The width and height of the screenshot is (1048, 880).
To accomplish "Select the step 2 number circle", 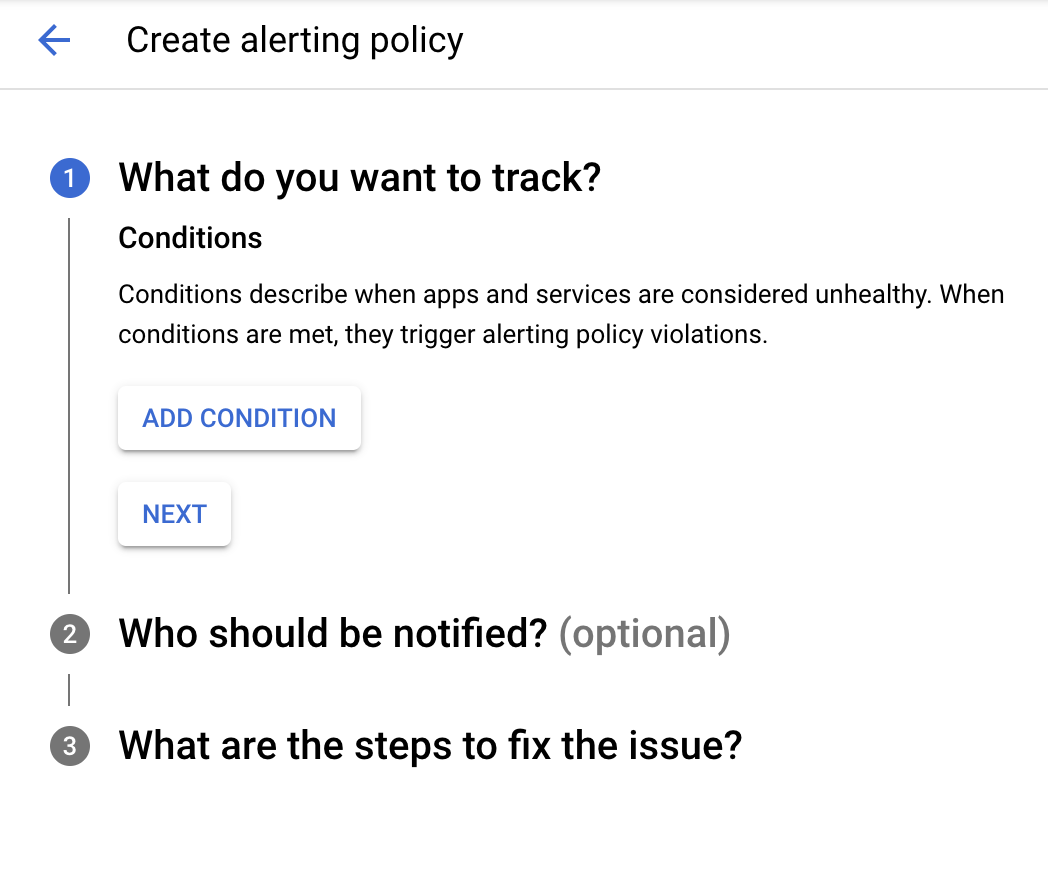I will click(69, 634).
